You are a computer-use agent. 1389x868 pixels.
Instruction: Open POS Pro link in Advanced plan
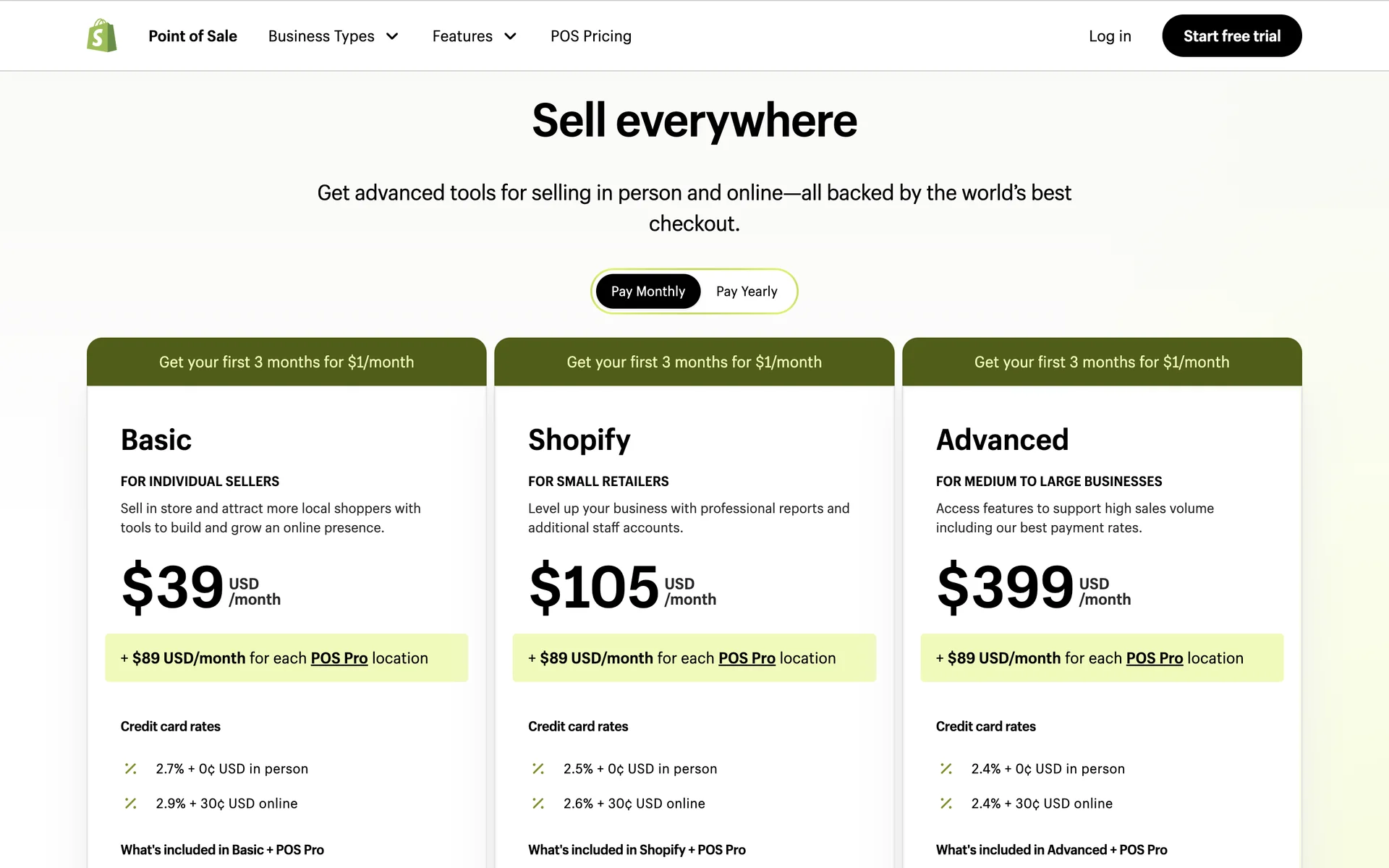1155,658
